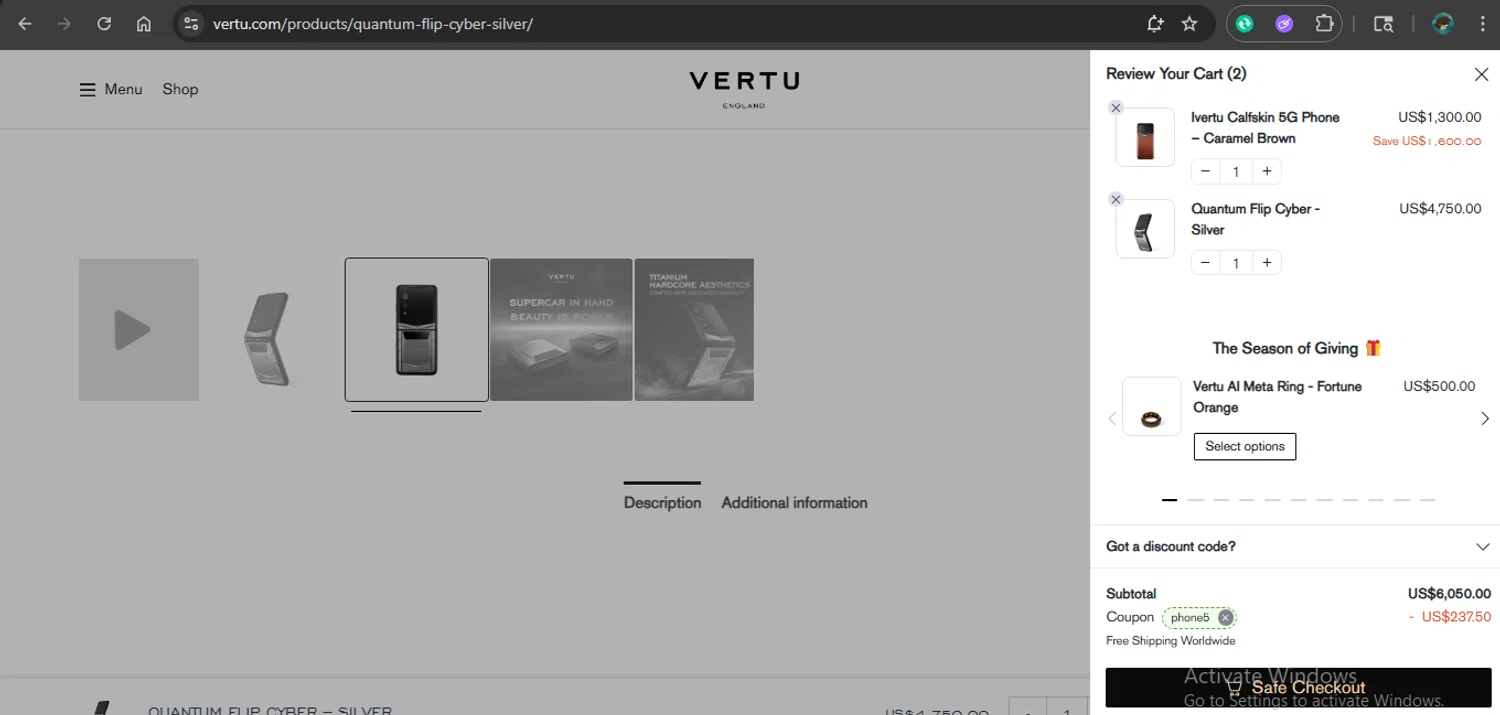This screenshot has width=1500, height=715.
Task: Remove Quantum Flip Cyber Silver from cart
Action: pyautogui.click(x=1116, y=199)
